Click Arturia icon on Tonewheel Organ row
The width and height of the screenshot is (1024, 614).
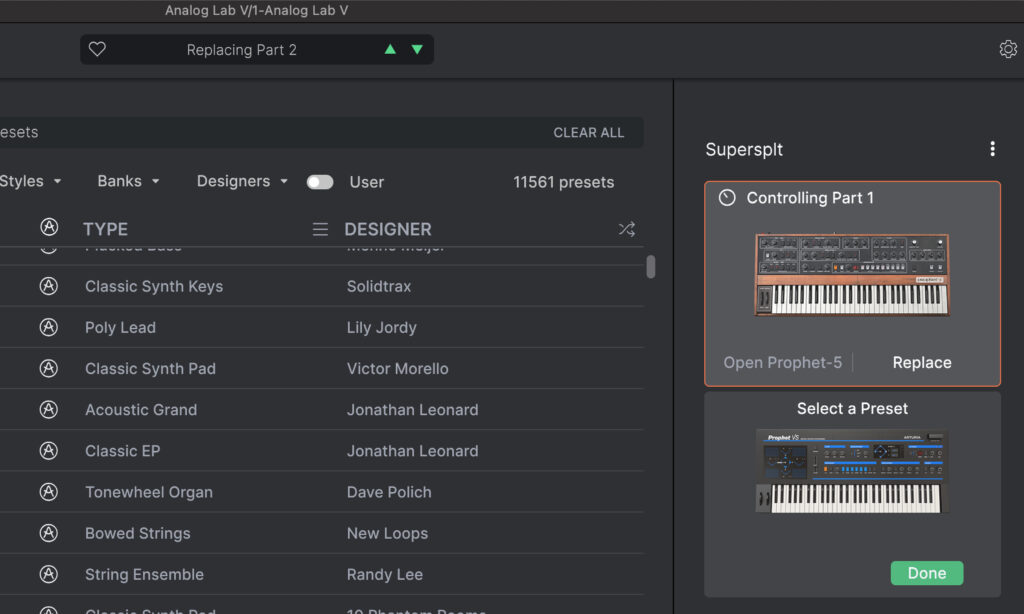[49, 492]
